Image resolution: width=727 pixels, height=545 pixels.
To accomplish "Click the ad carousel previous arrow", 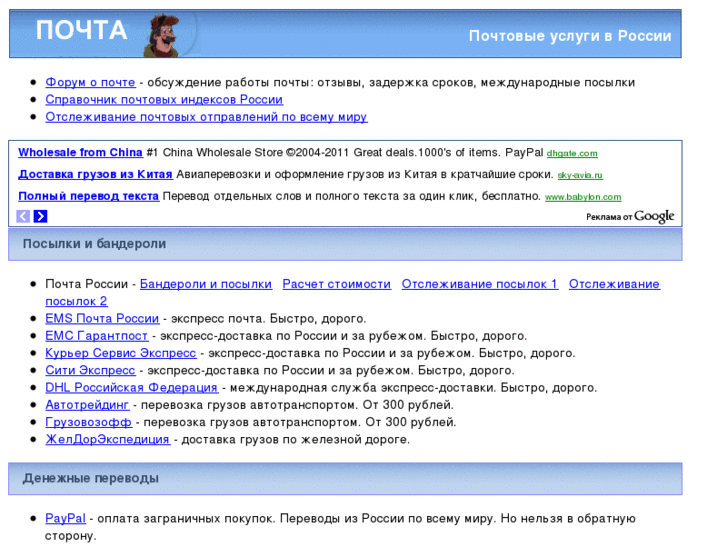I will pos(23,216).
